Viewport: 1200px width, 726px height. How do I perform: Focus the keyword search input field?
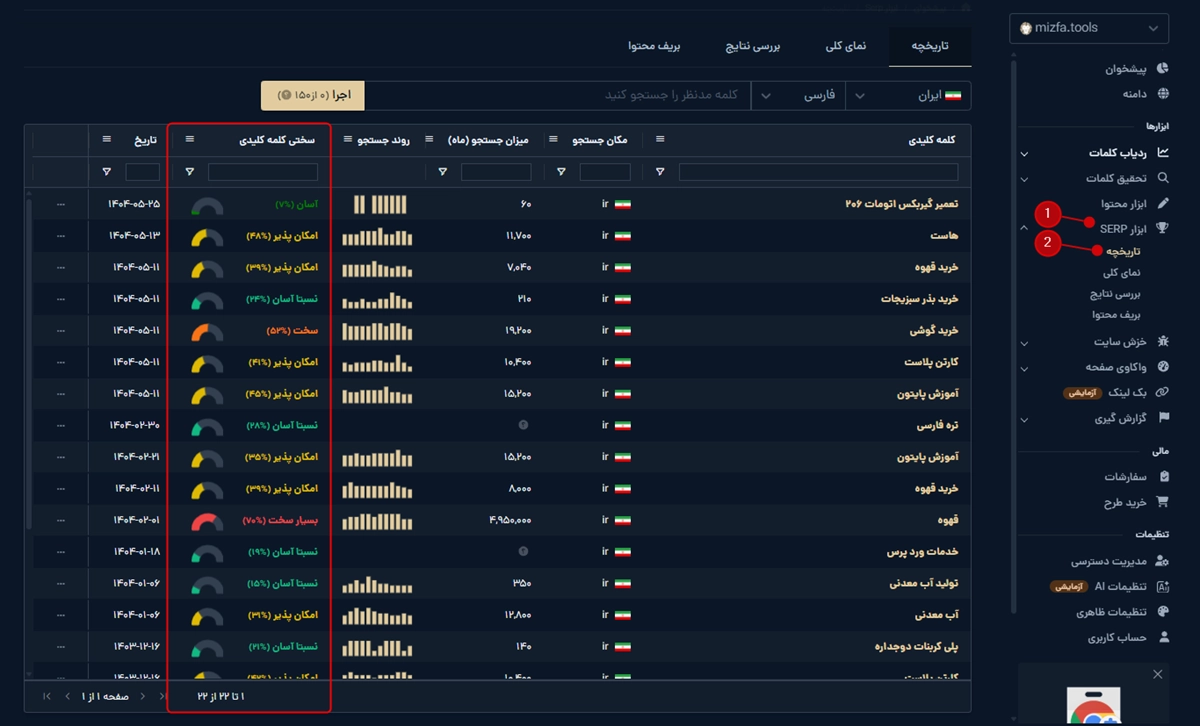point(558,95)
